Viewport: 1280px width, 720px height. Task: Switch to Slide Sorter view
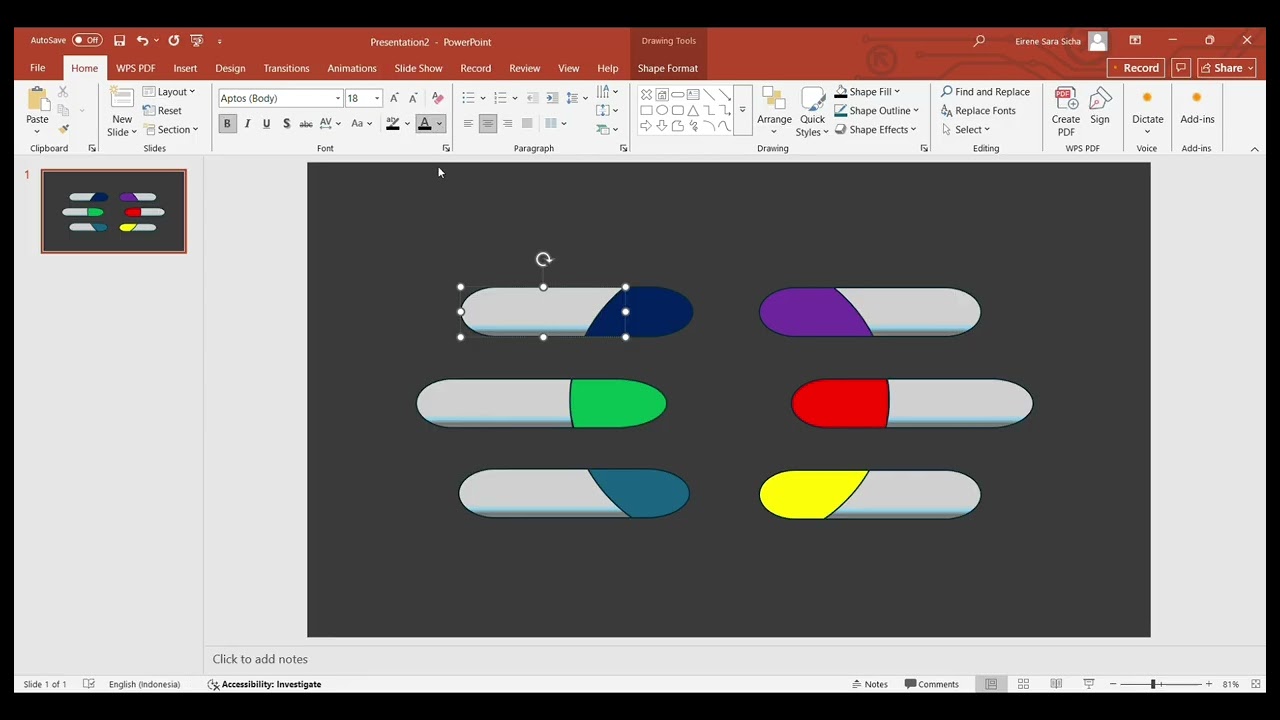(x=1023, y=684)
